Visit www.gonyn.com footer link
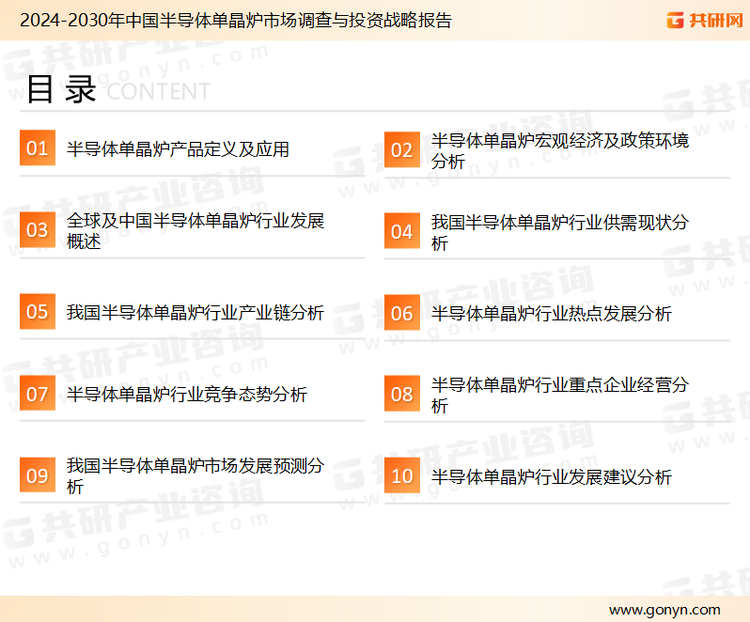This screenshot has width=750, height=622. (664, 610)
